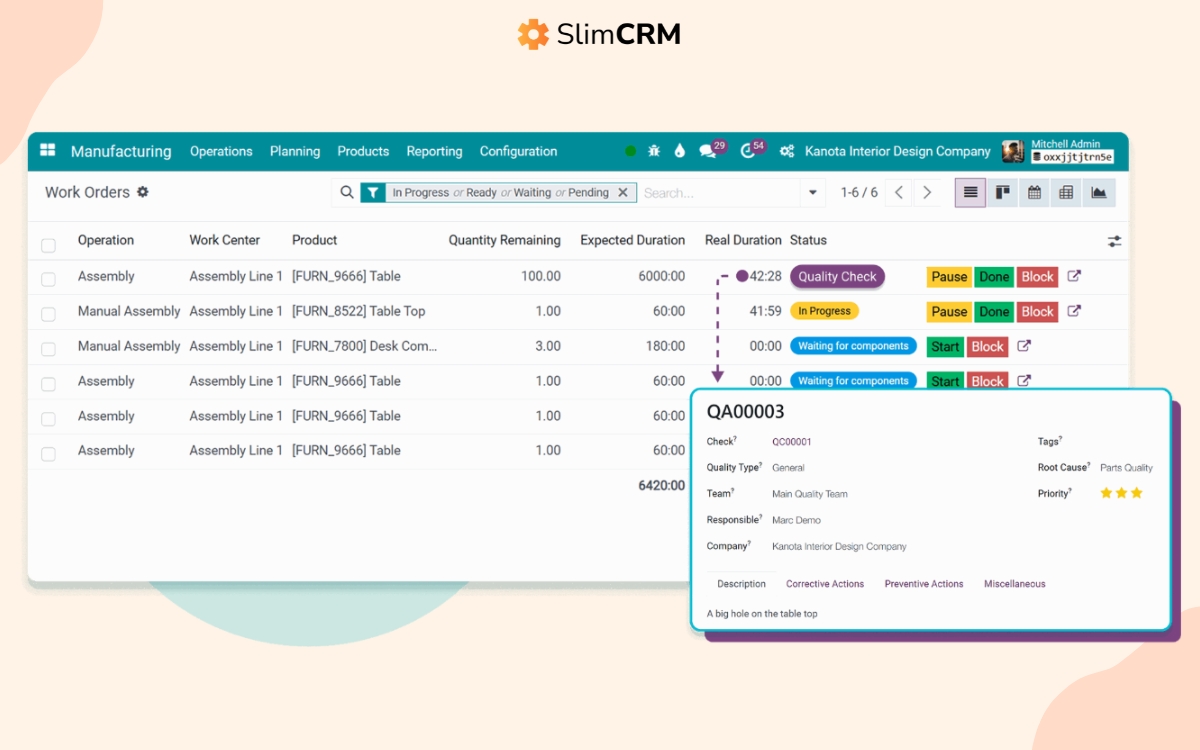
Task: Open the apps grid home menu icon
Action: tap(48, 151)
